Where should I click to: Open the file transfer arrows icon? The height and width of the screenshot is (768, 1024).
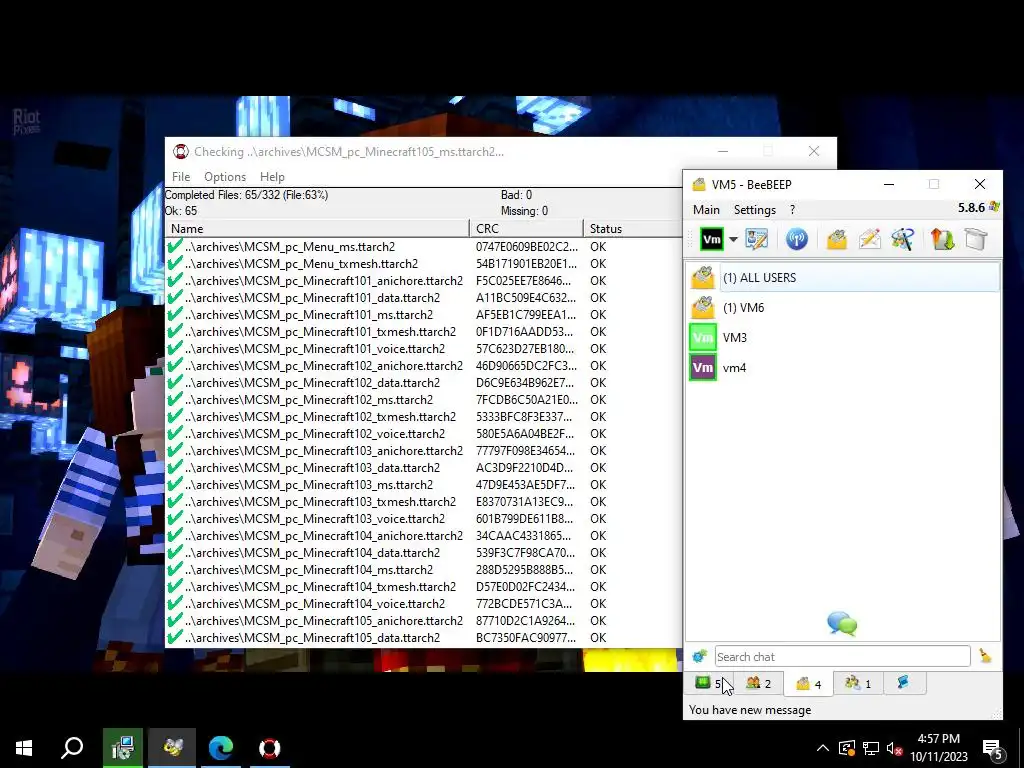coord(942,239)
